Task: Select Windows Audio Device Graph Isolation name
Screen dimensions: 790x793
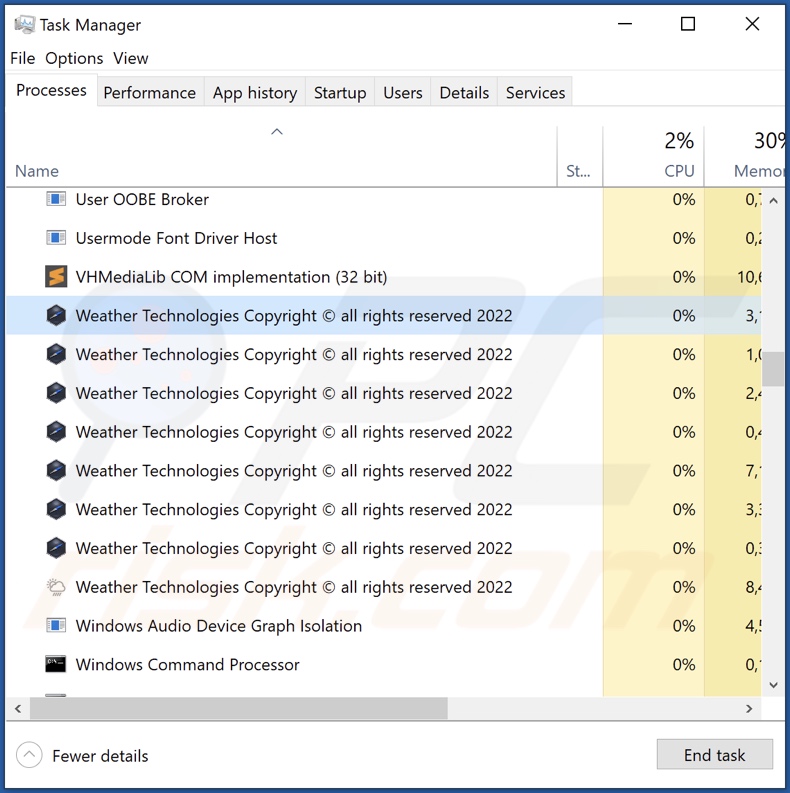Action: point(219,626)
